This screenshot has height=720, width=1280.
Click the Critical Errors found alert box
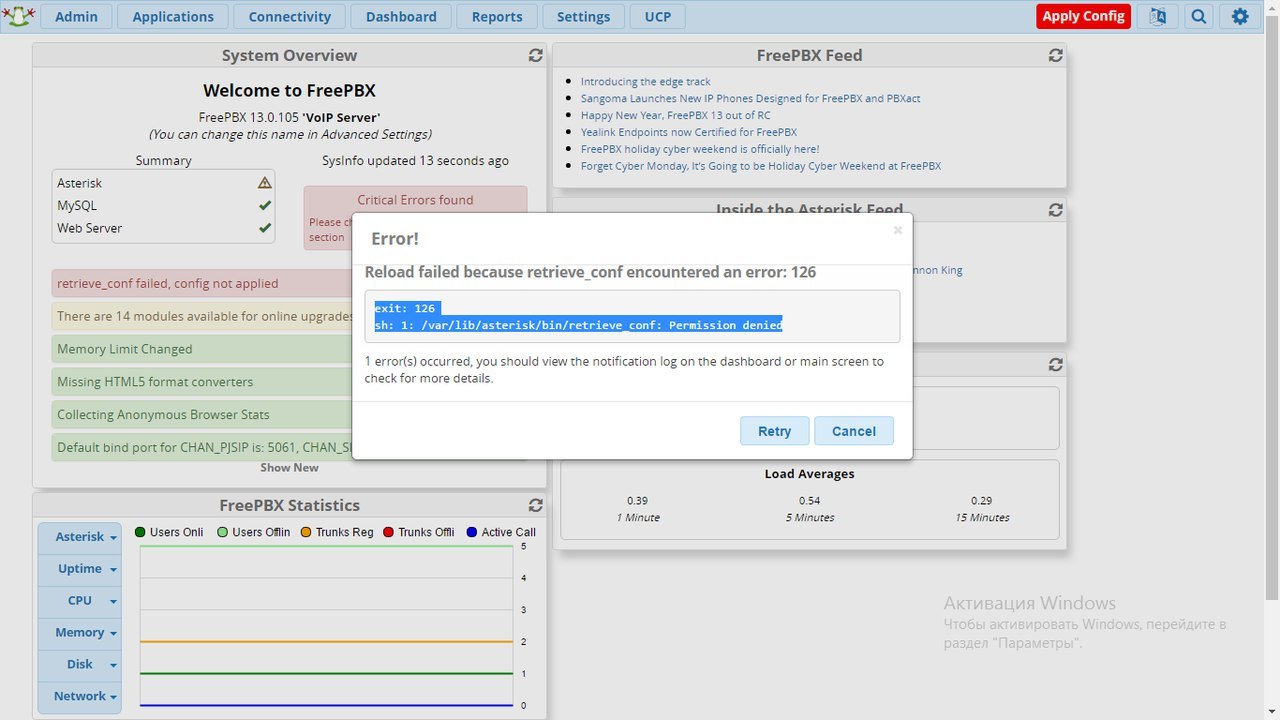pos(415,218)
